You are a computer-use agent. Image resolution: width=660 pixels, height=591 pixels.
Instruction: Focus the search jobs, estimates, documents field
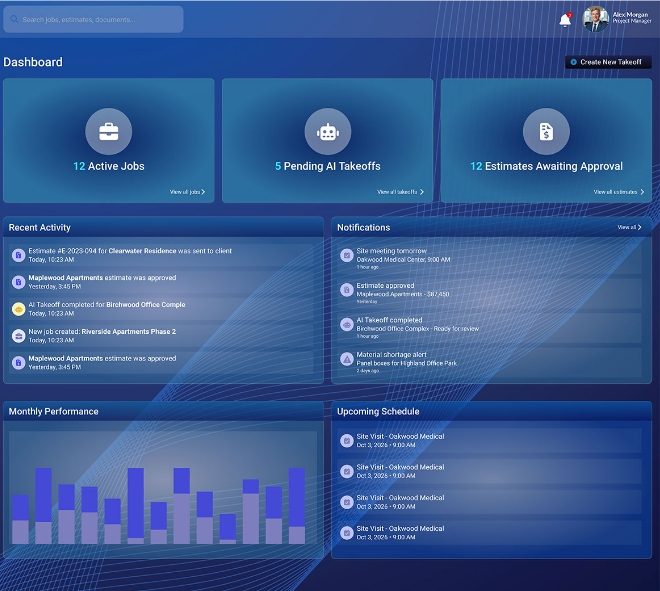[93, 19]
